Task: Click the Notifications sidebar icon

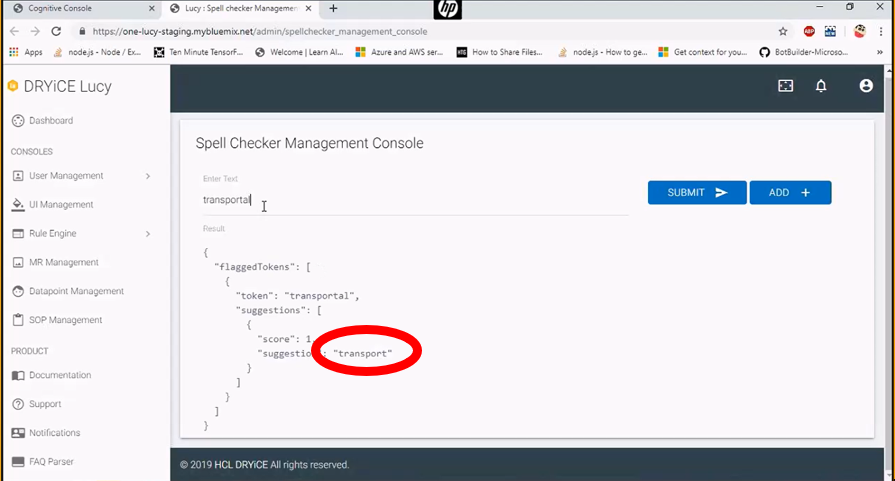Action: pos(18,433)
